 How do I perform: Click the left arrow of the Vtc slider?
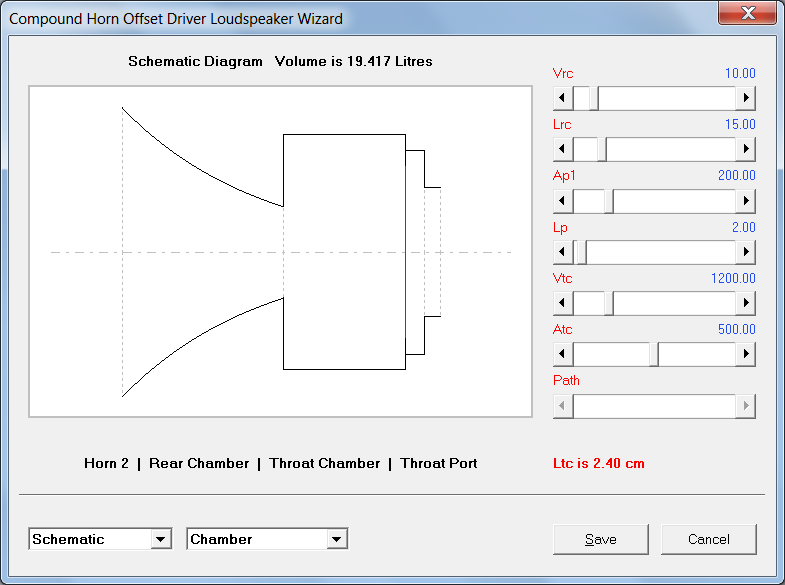[x=563, y=303]
